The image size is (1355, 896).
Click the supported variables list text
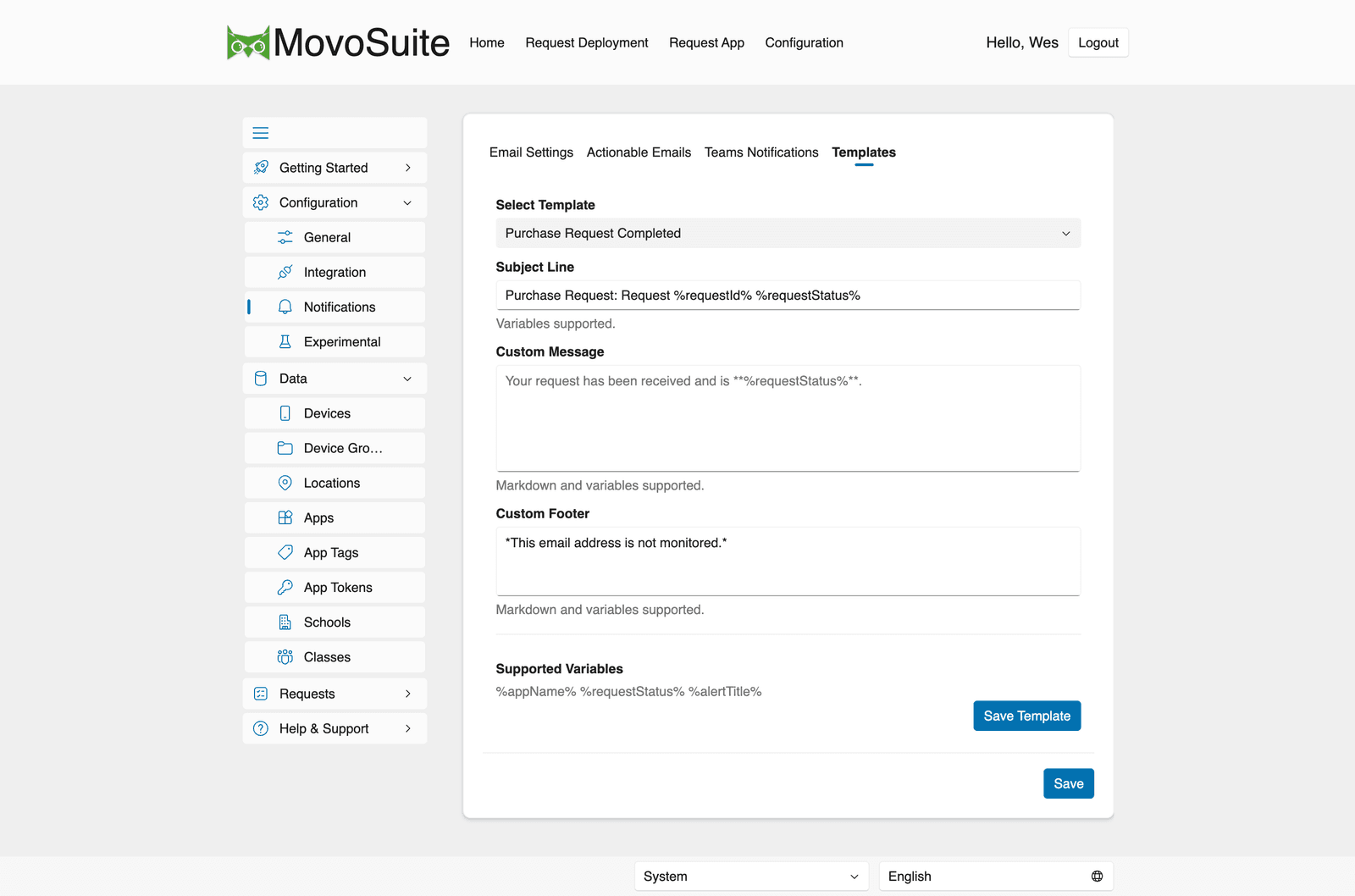tap(628, 691)
